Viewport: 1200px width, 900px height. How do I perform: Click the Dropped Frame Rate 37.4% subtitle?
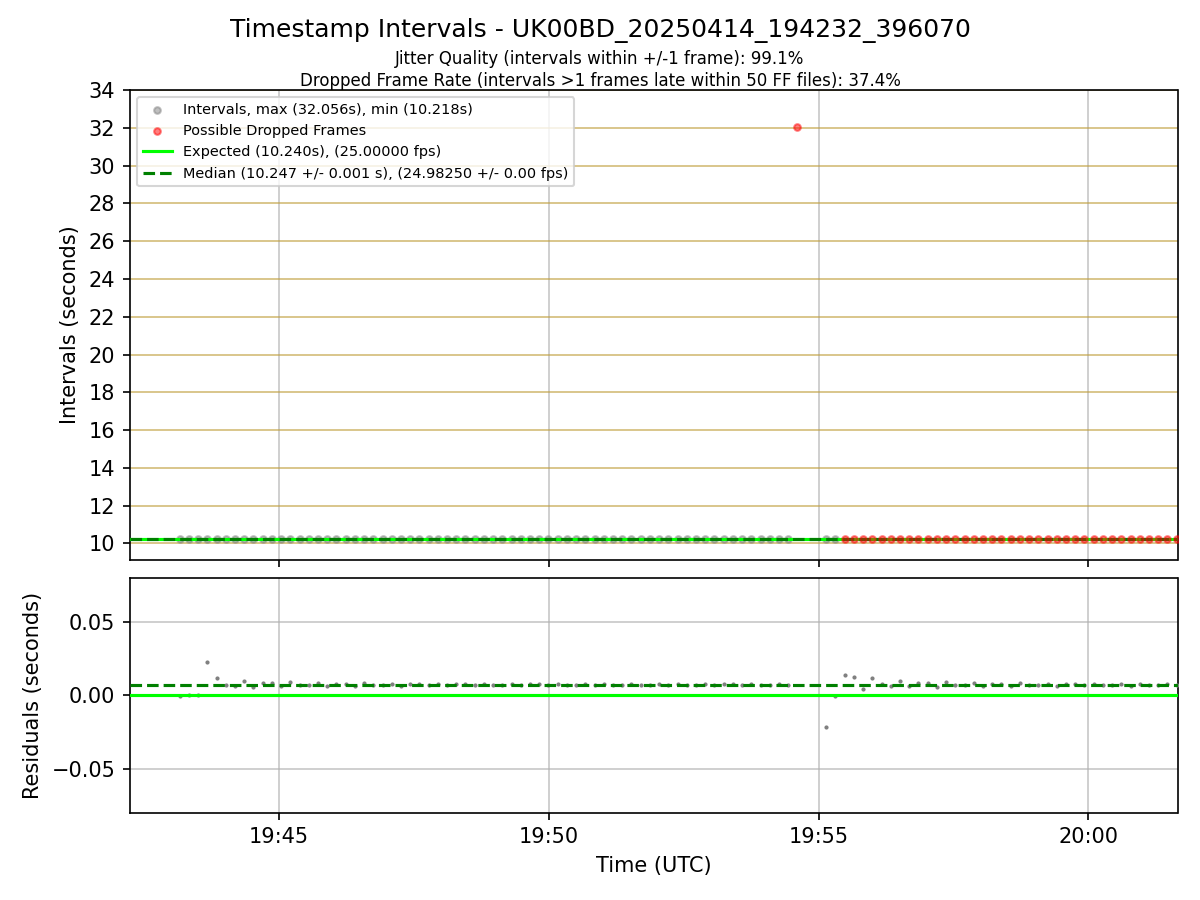tap(600, 80)
